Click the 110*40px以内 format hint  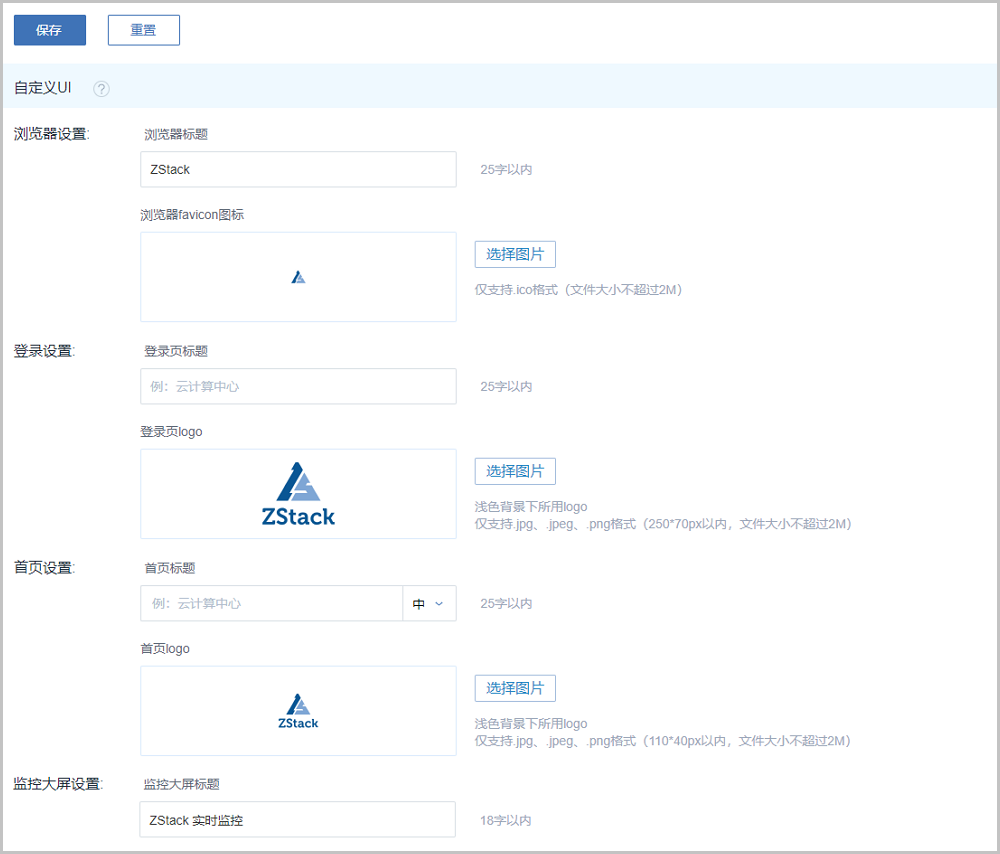pyautogui.click(x=663, y=740)
